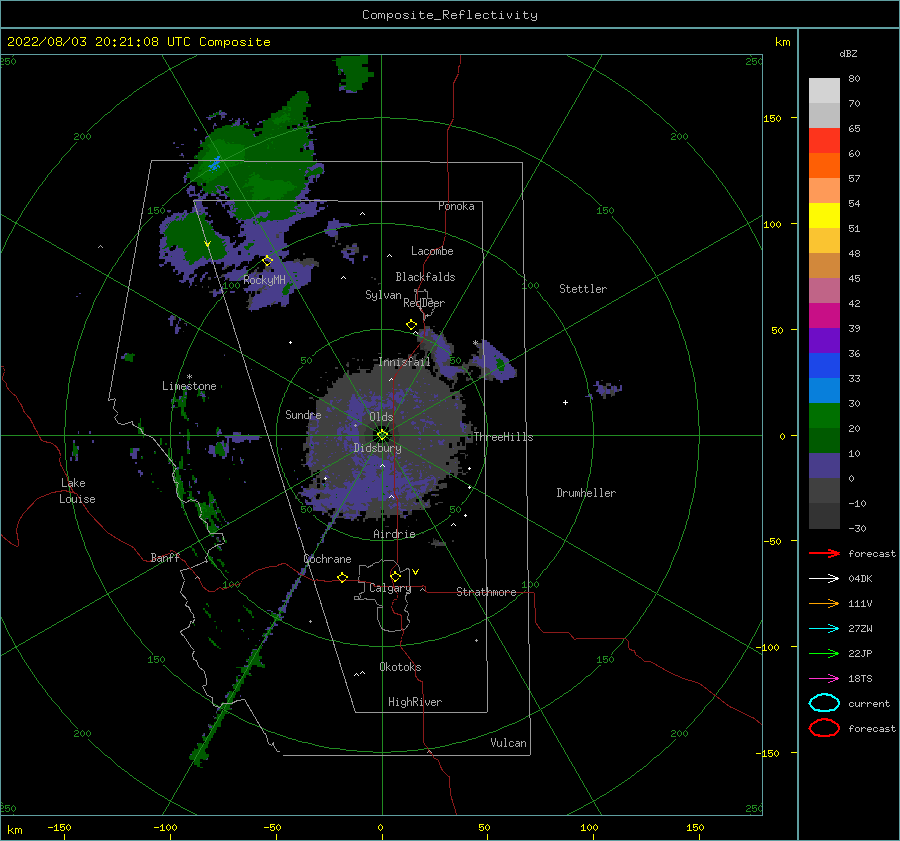Click the yellow diamond marker near Cochrane
Screen dimensions: 900x841
[x=342, y=577]
